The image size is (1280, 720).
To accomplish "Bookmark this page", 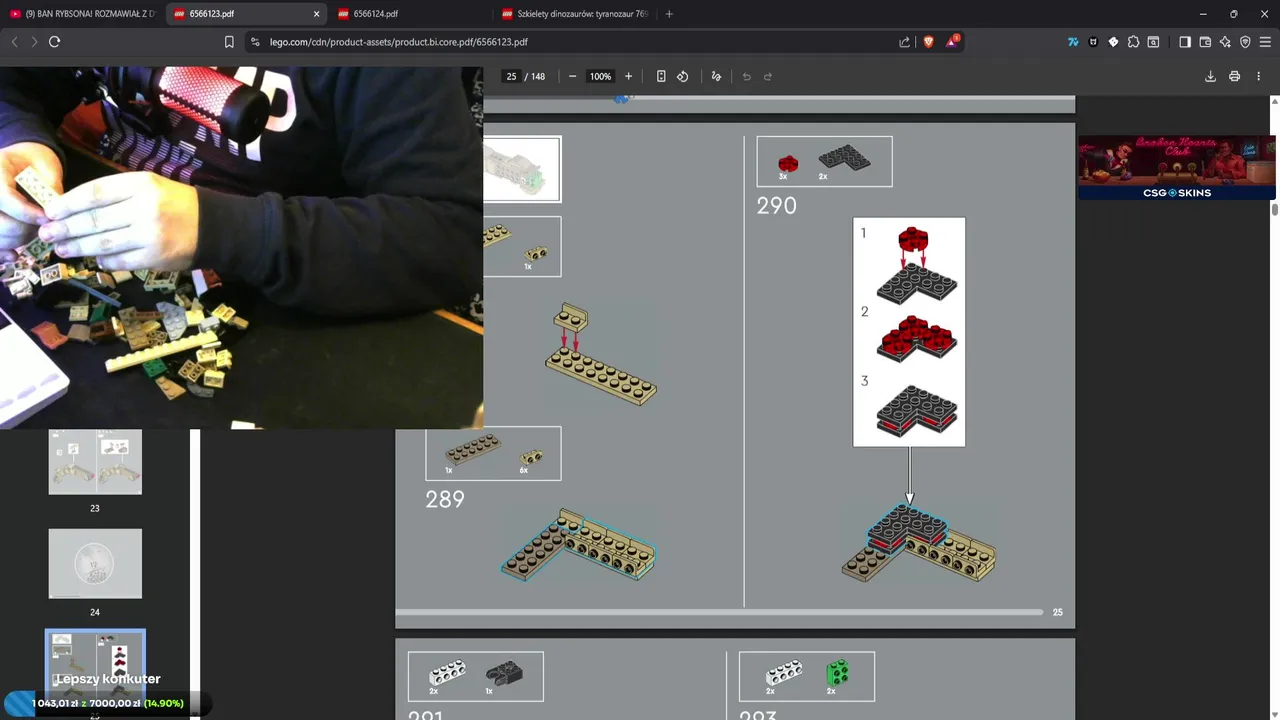I will coord(229,42).
